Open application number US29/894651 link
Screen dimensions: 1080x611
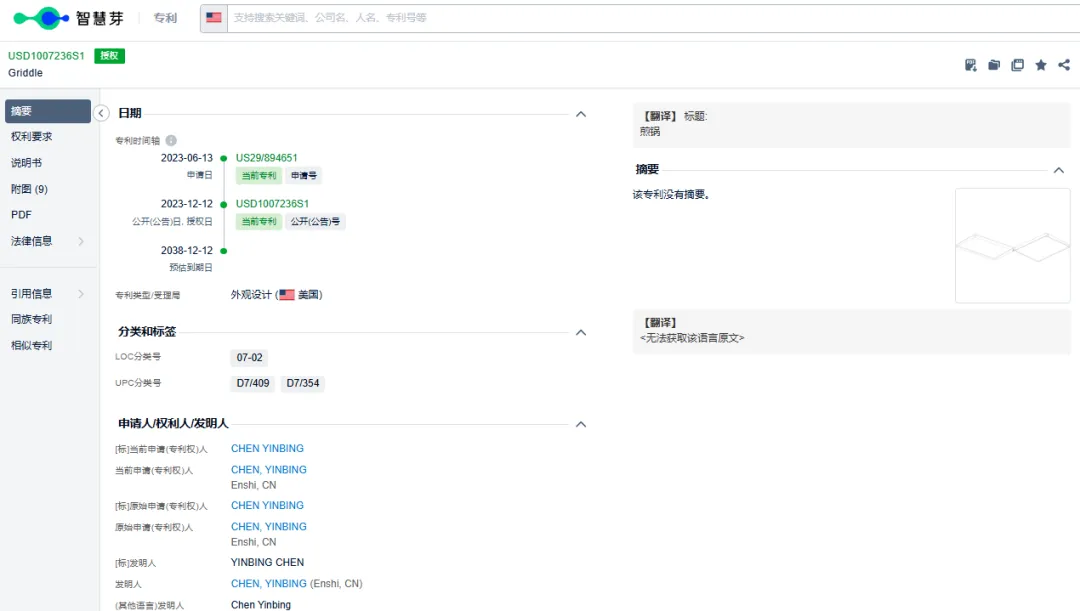(267, 158)
